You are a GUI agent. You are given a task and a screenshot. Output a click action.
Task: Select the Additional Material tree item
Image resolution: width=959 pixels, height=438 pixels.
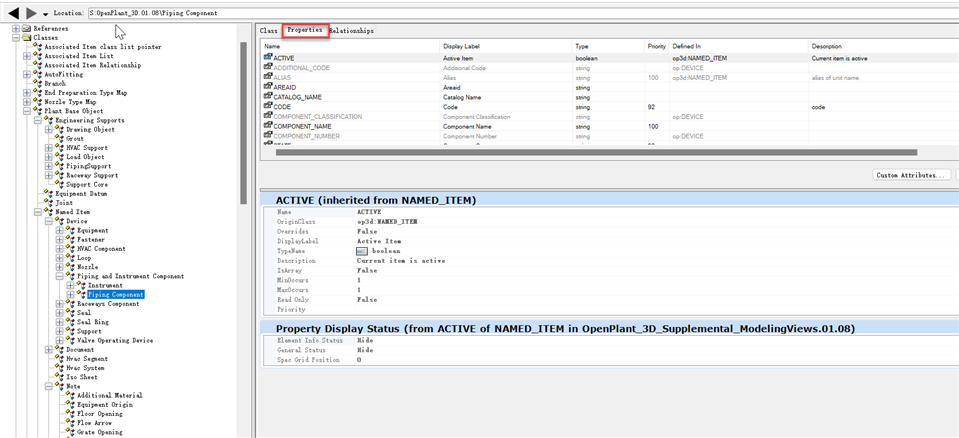[109, 396]
